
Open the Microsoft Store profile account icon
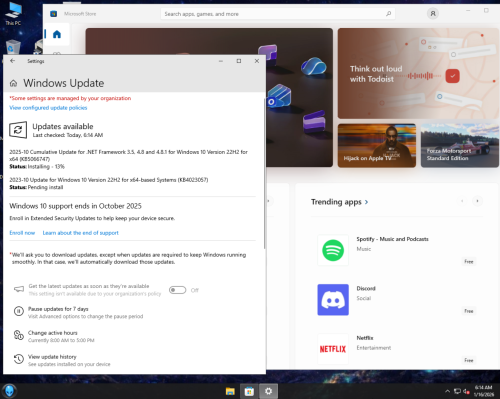click(433, 14)
